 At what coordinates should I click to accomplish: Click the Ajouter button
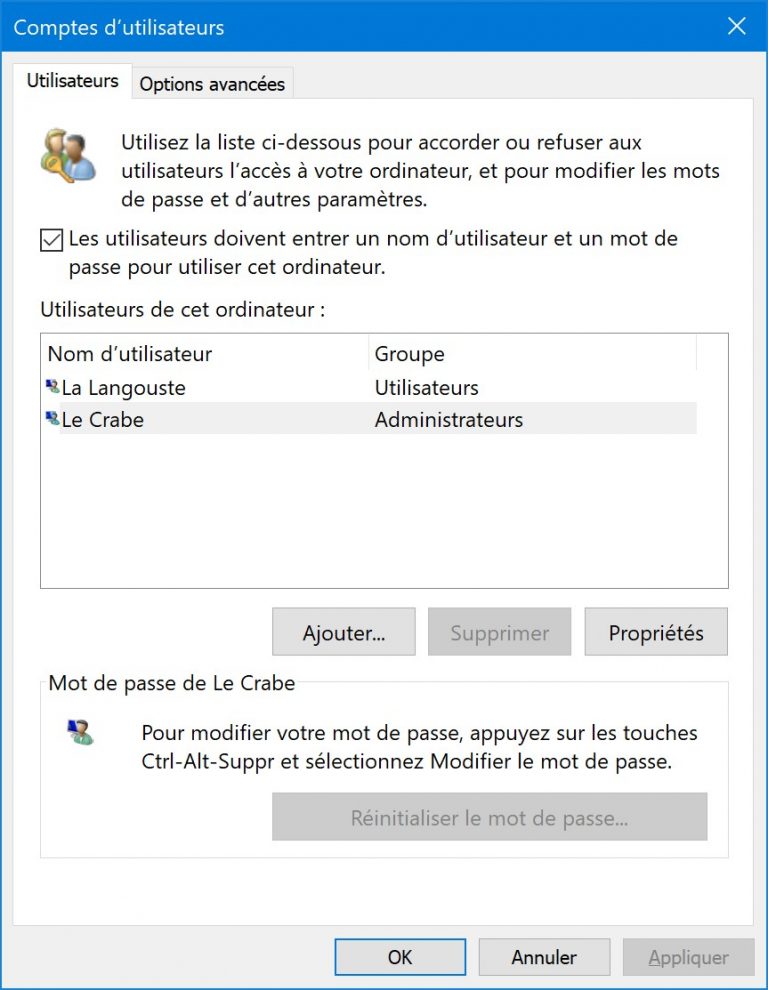coord(343,632)
